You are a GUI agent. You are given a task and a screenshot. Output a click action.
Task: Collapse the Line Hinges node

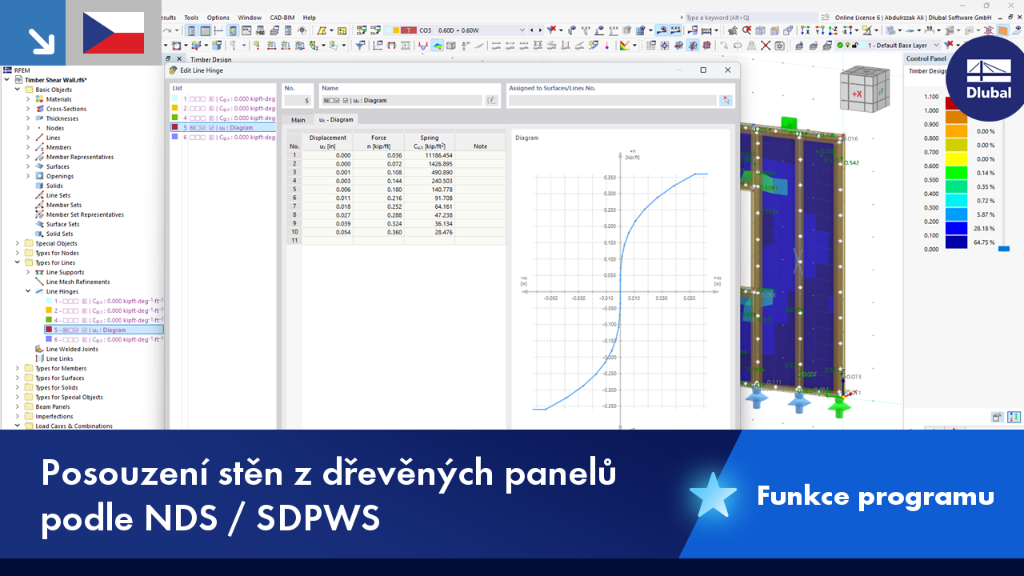28,291
